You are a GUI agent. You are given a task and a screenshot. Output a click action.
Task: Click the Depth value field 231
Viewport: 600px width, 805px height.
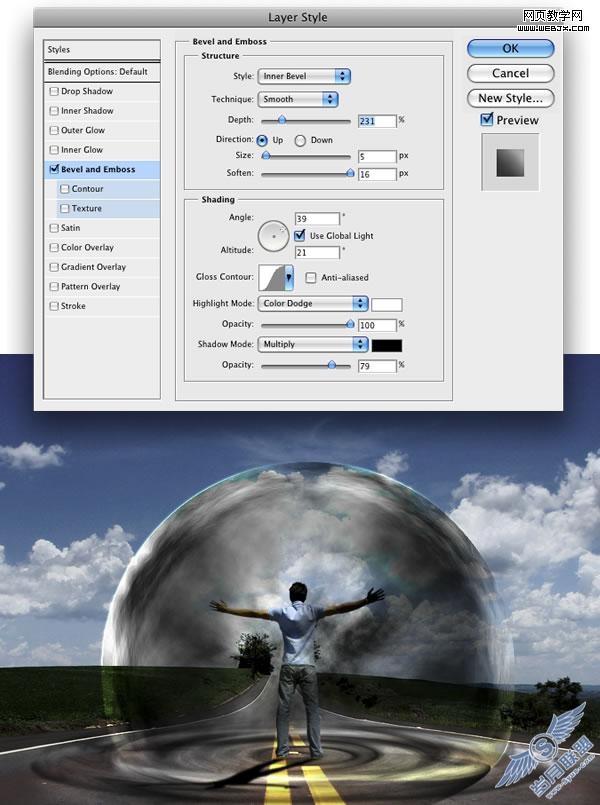377,121
